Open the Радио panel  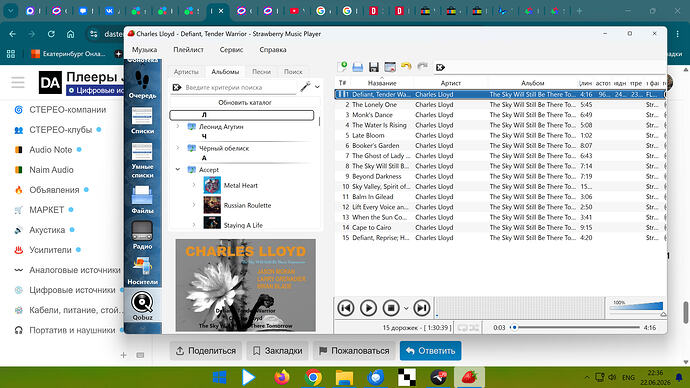pos(142,235)
